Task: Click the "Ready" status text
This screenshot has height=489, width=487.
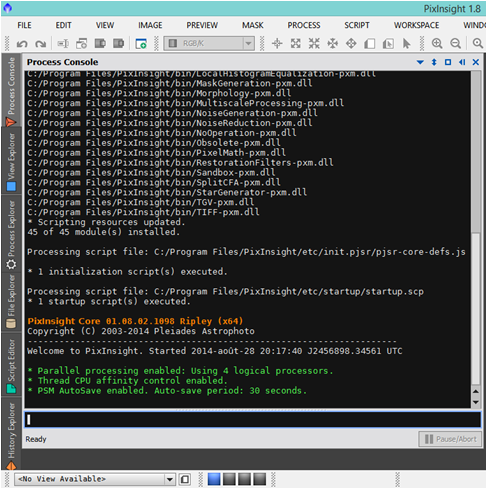Action: (x=36, y=439)
